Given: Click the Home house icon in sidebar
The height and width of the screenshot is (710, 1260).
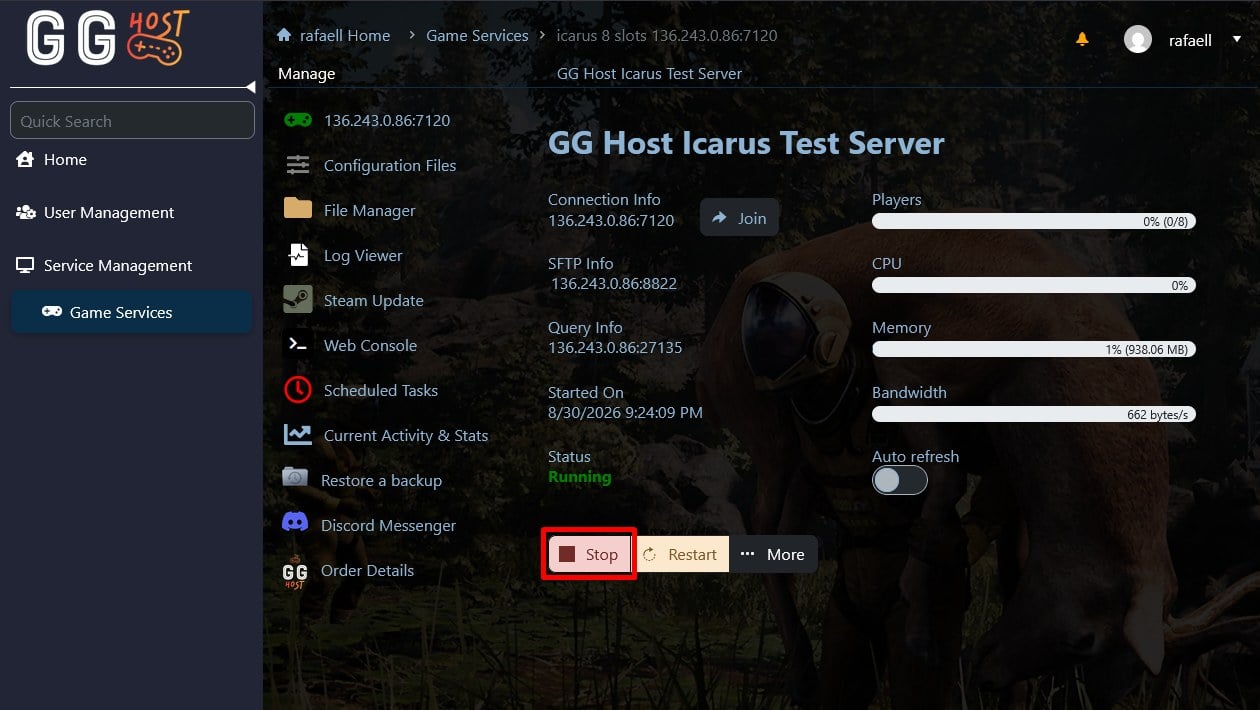Looking at the screenshot, I should click(25, 159).
